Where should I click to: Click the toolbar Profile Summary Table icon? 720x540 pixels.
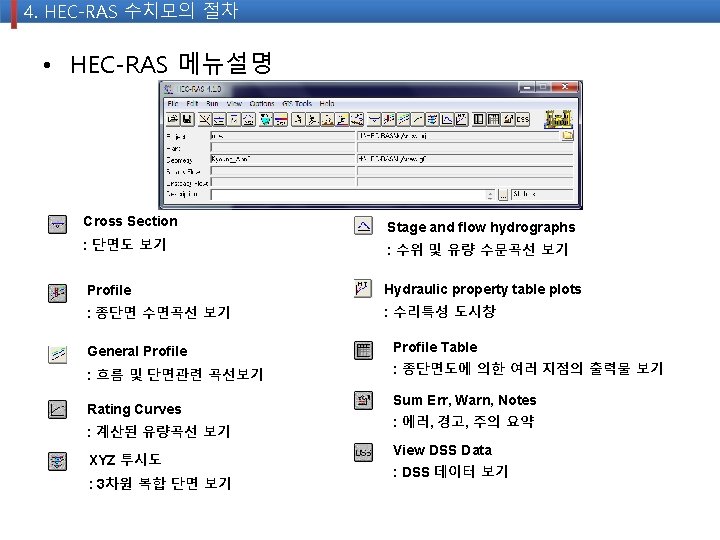pos(493,120)
